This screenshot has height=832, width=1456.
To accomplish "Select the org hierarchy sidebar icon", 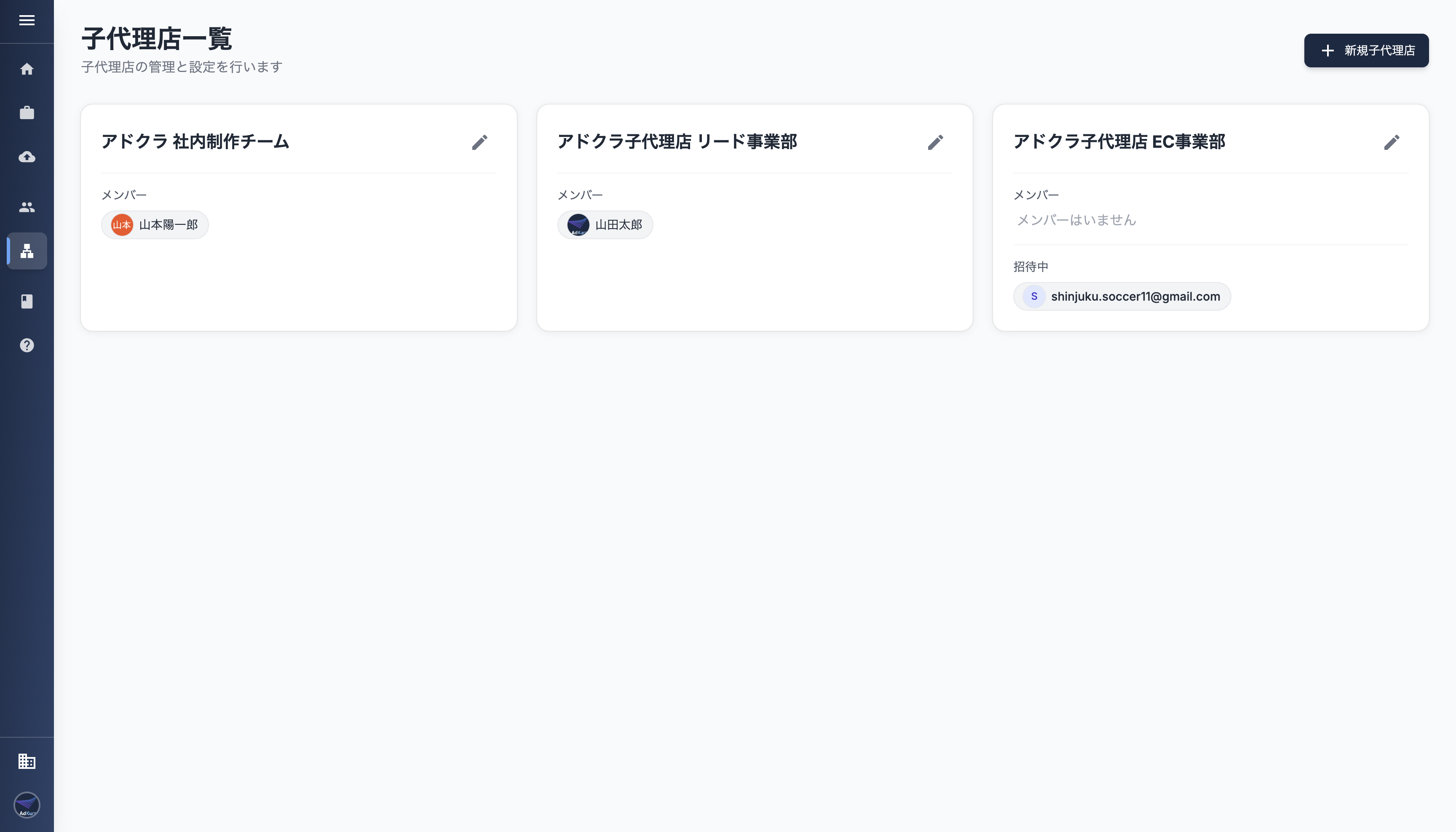I will click(27, 251).
